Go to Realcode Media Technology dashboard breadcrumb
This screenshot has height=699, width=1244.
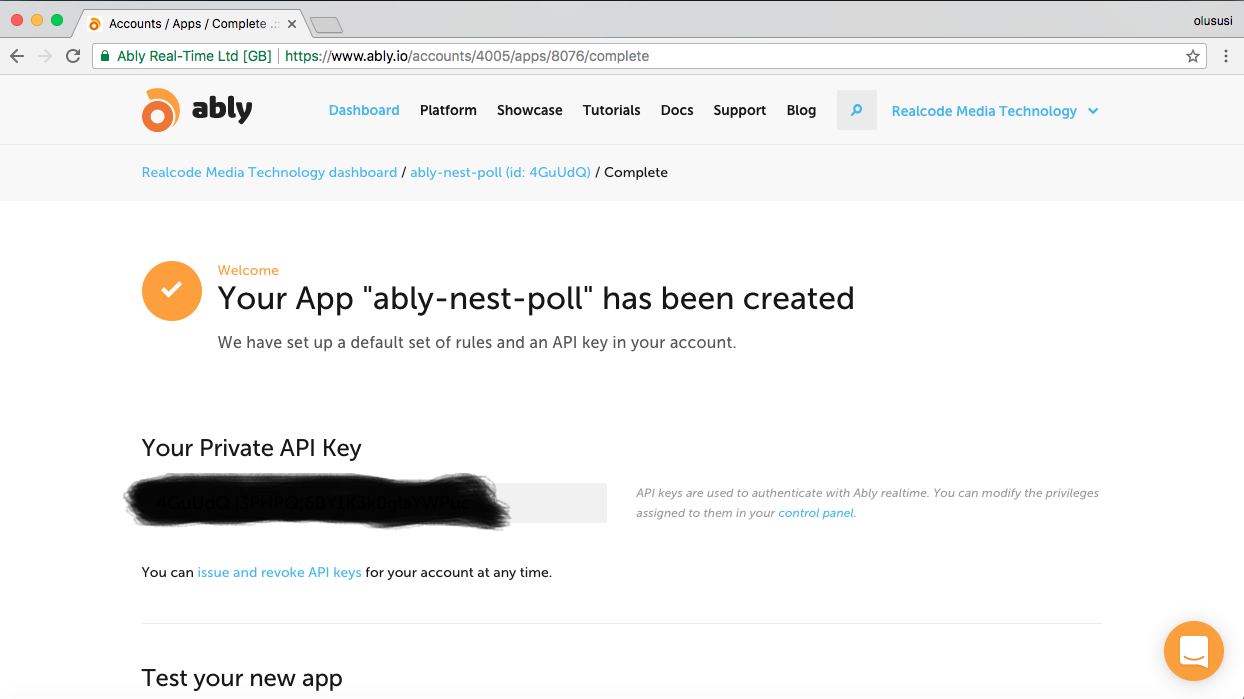(270, 172)
